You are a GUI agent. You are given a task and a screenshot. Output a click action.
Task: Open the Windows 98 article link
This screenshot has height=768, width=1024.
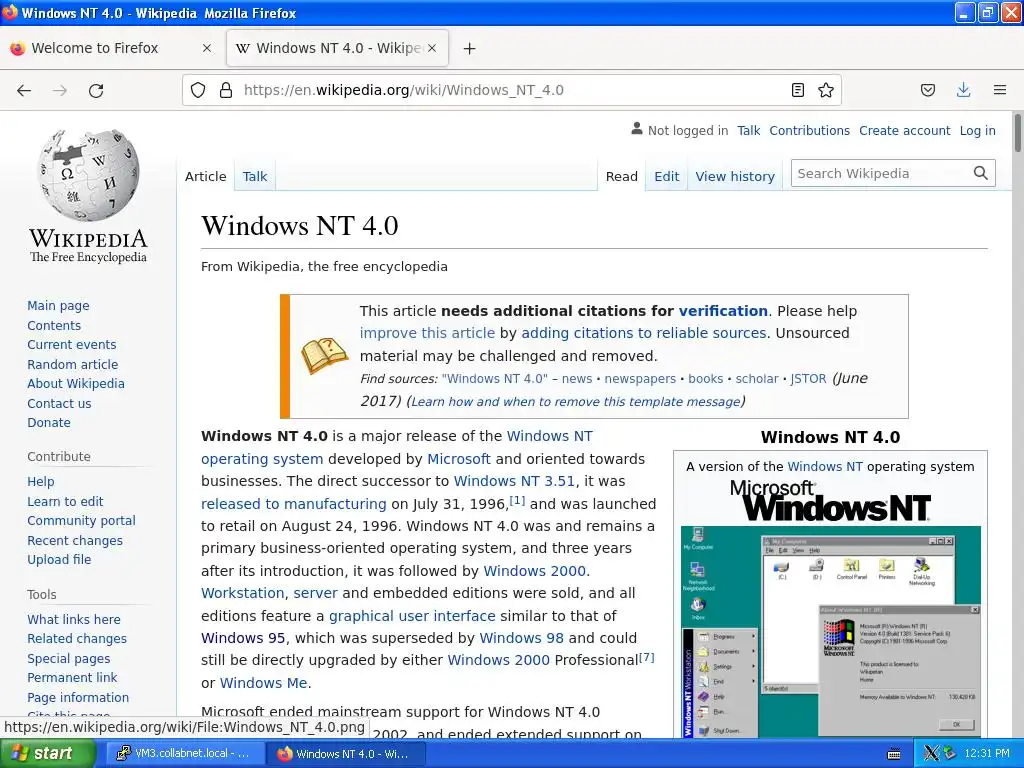pos(521,638)
